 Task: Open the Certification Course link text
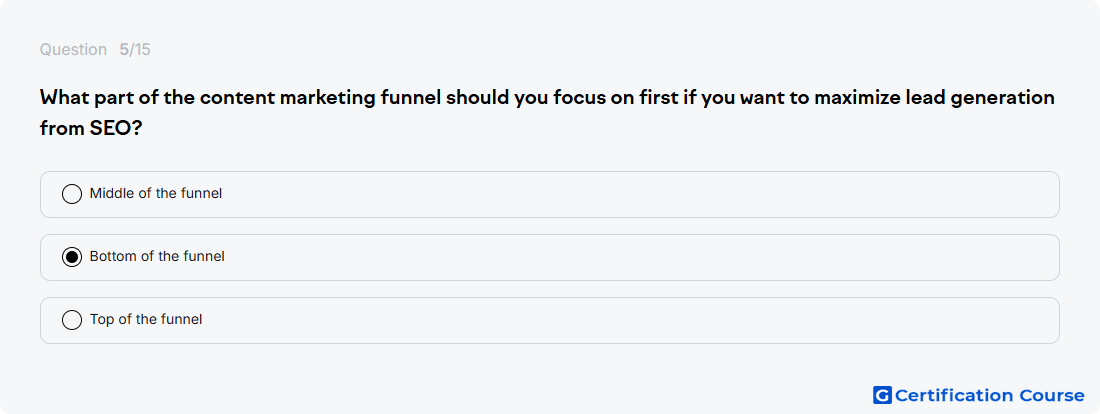point(989,396)
